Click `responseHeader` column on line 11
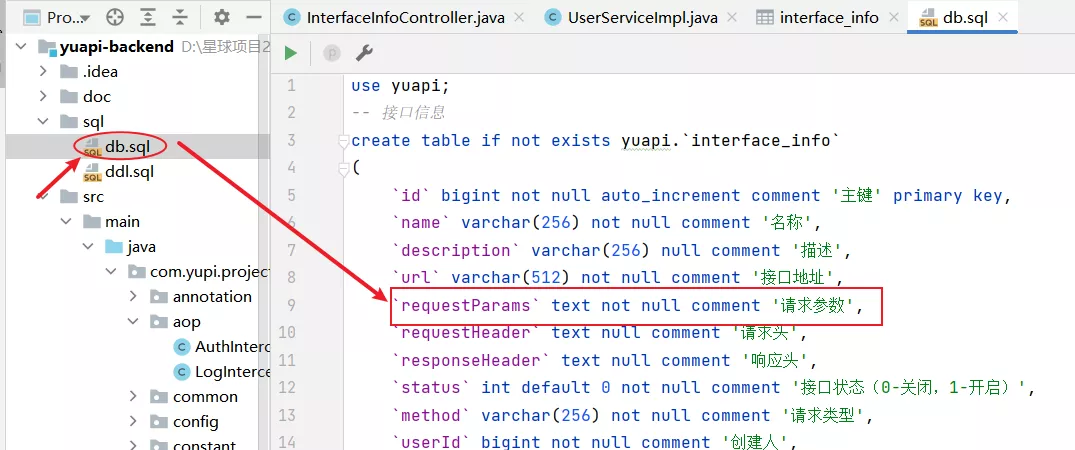Screen dimensions: 1075x450 470,361
